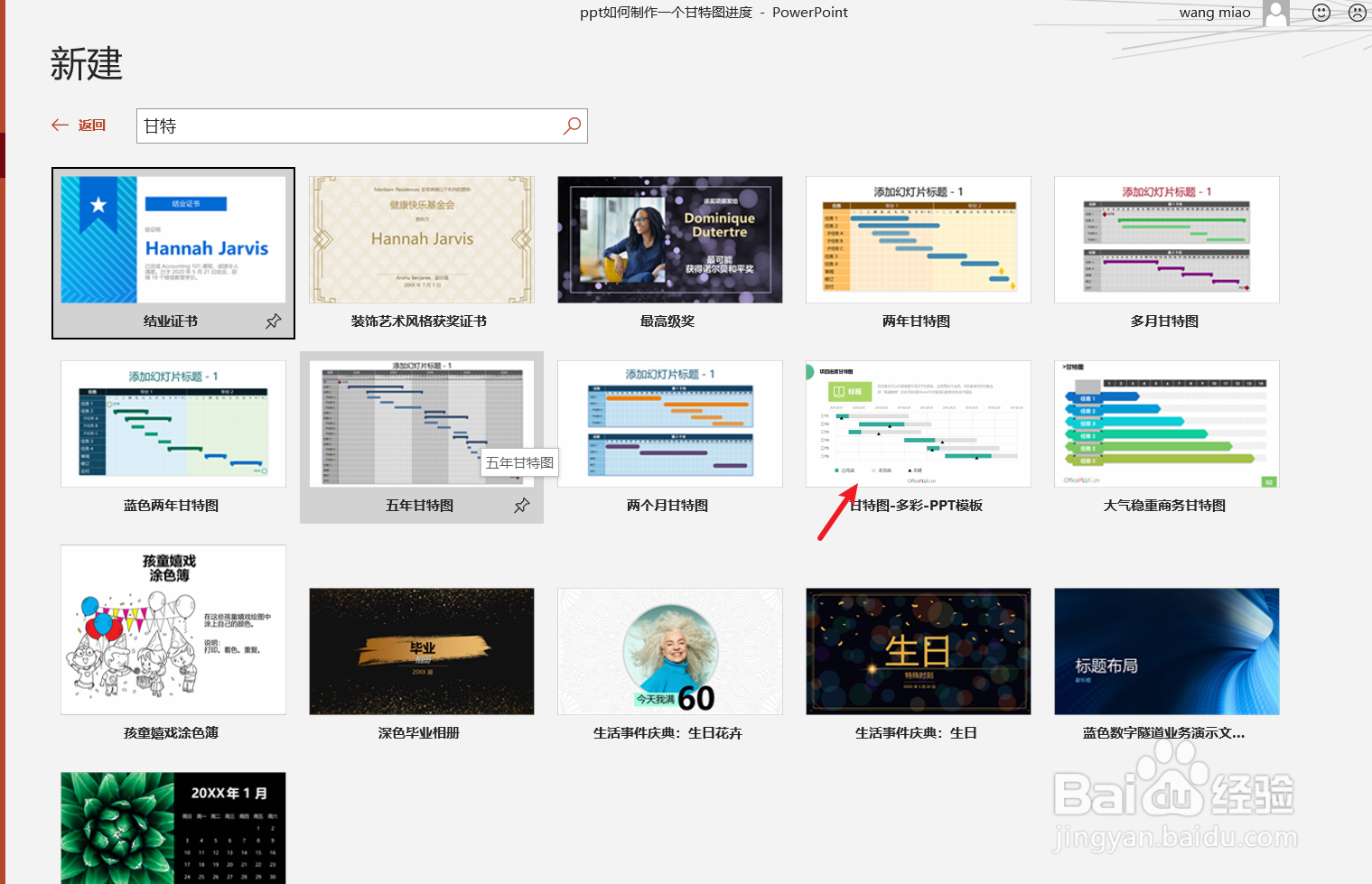Open the 生活事件庆典：生日花卉 thumbnail
Image resolution: width=1372 pixels, height=884 pixels.
(670, 651)
